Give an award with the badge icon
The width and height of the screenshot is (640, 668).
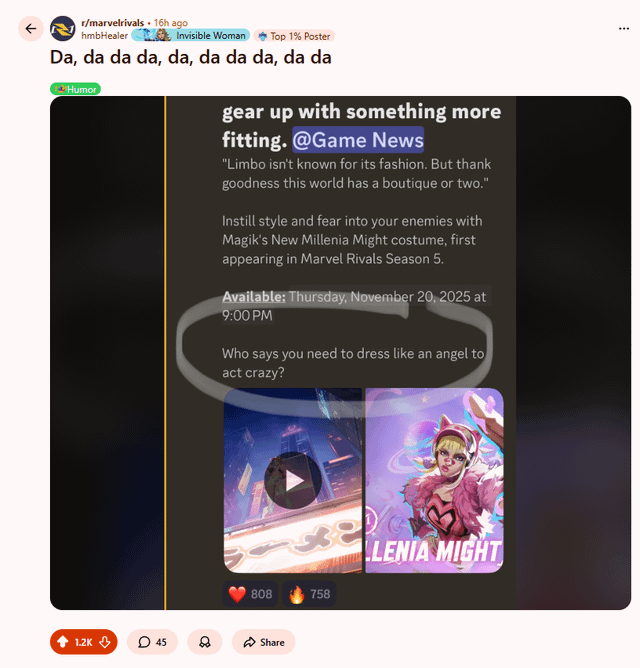(205, 642)
